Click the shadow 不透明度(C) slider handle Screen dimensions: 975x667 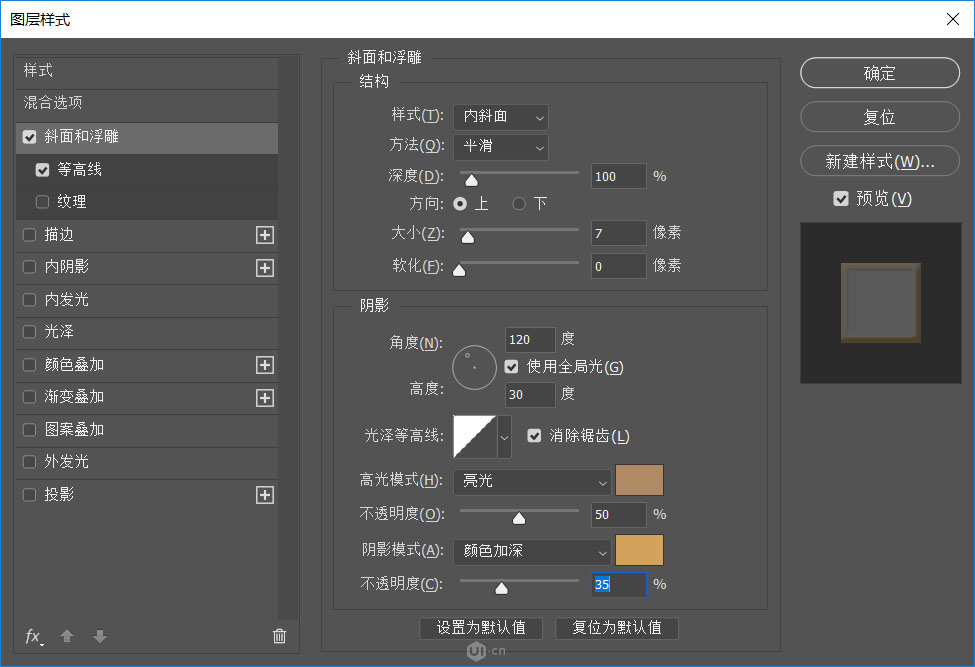coord(501,588)
